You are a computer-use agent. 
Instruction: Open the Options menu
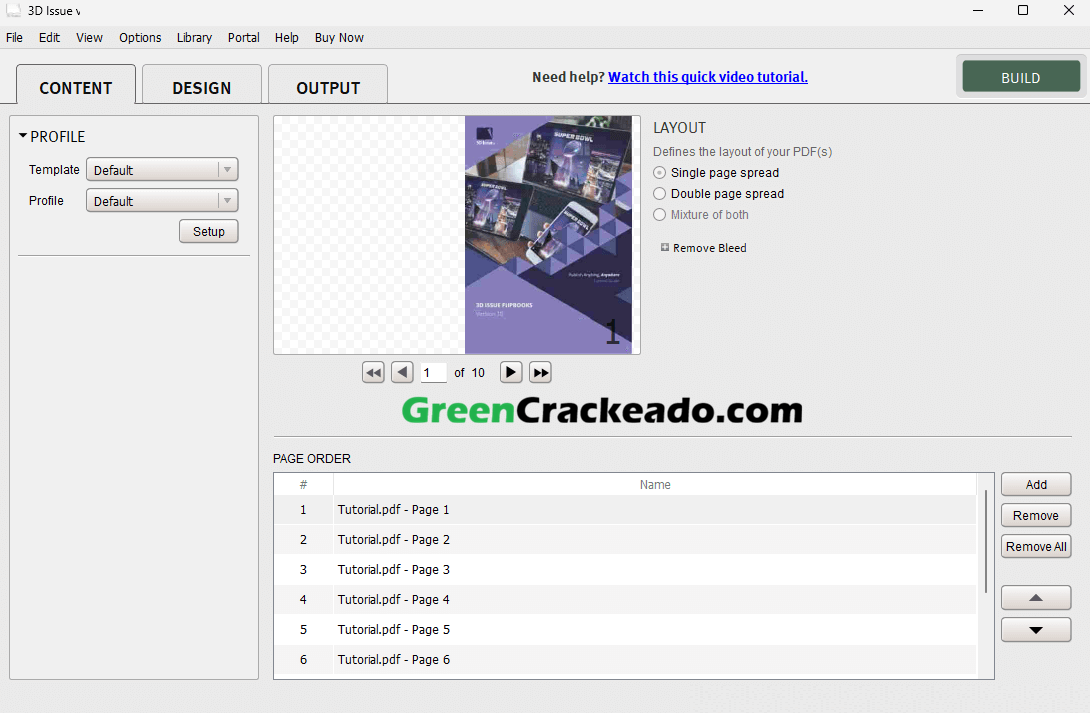coord(140,37)
